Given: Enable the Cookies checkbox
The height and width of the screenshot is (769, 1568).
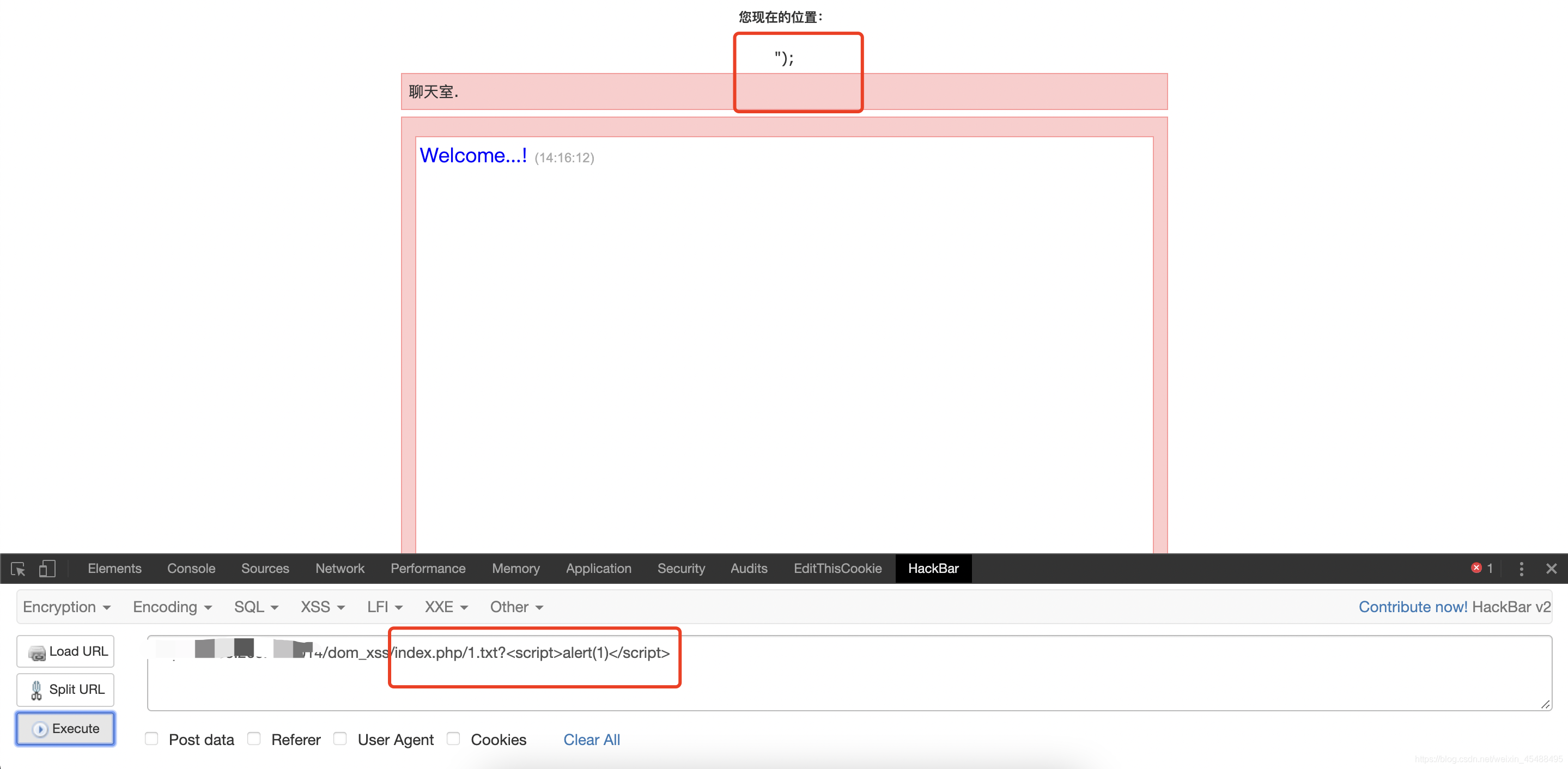Looking at the screenshot, I should pyautogui.click(x=453, y=739).
